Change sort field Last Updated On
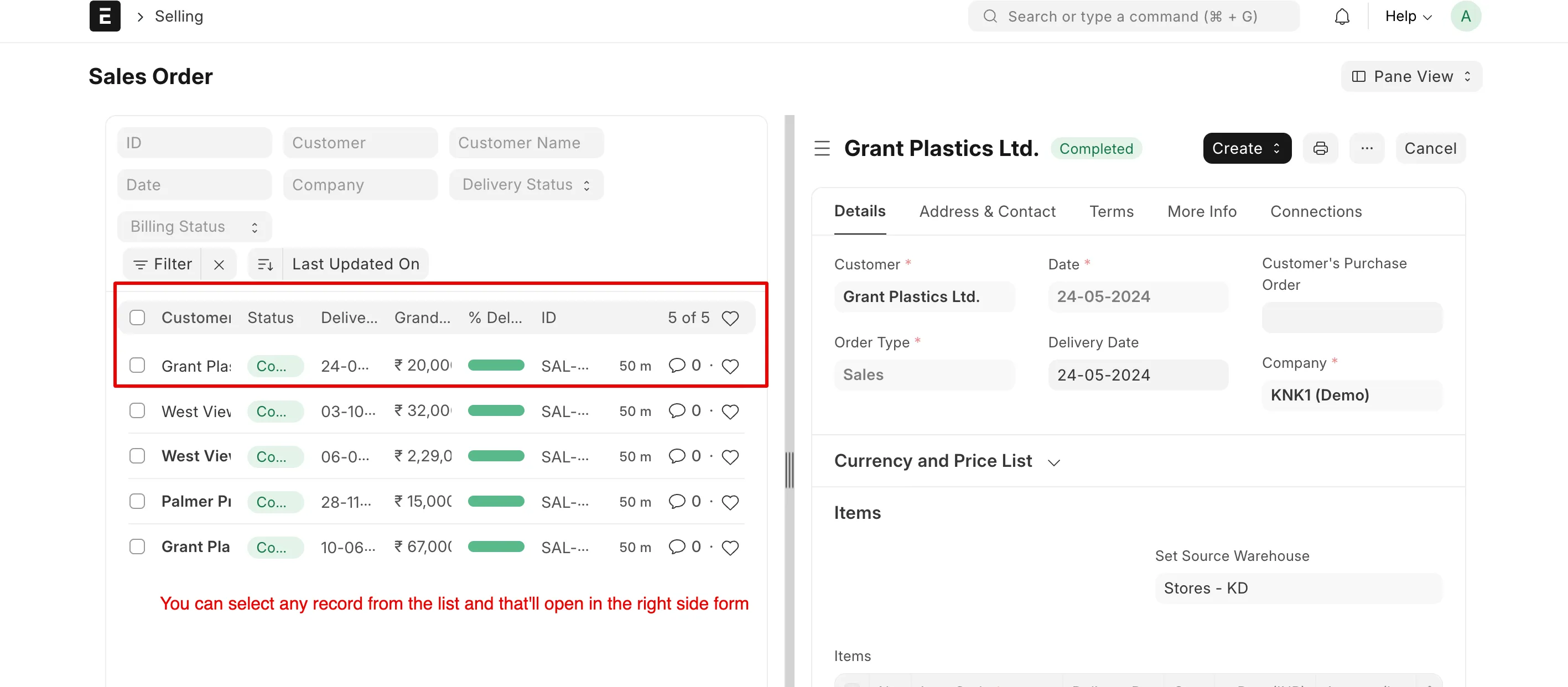1568x687 pixels. pyautogui.click(x=355, y=264)
